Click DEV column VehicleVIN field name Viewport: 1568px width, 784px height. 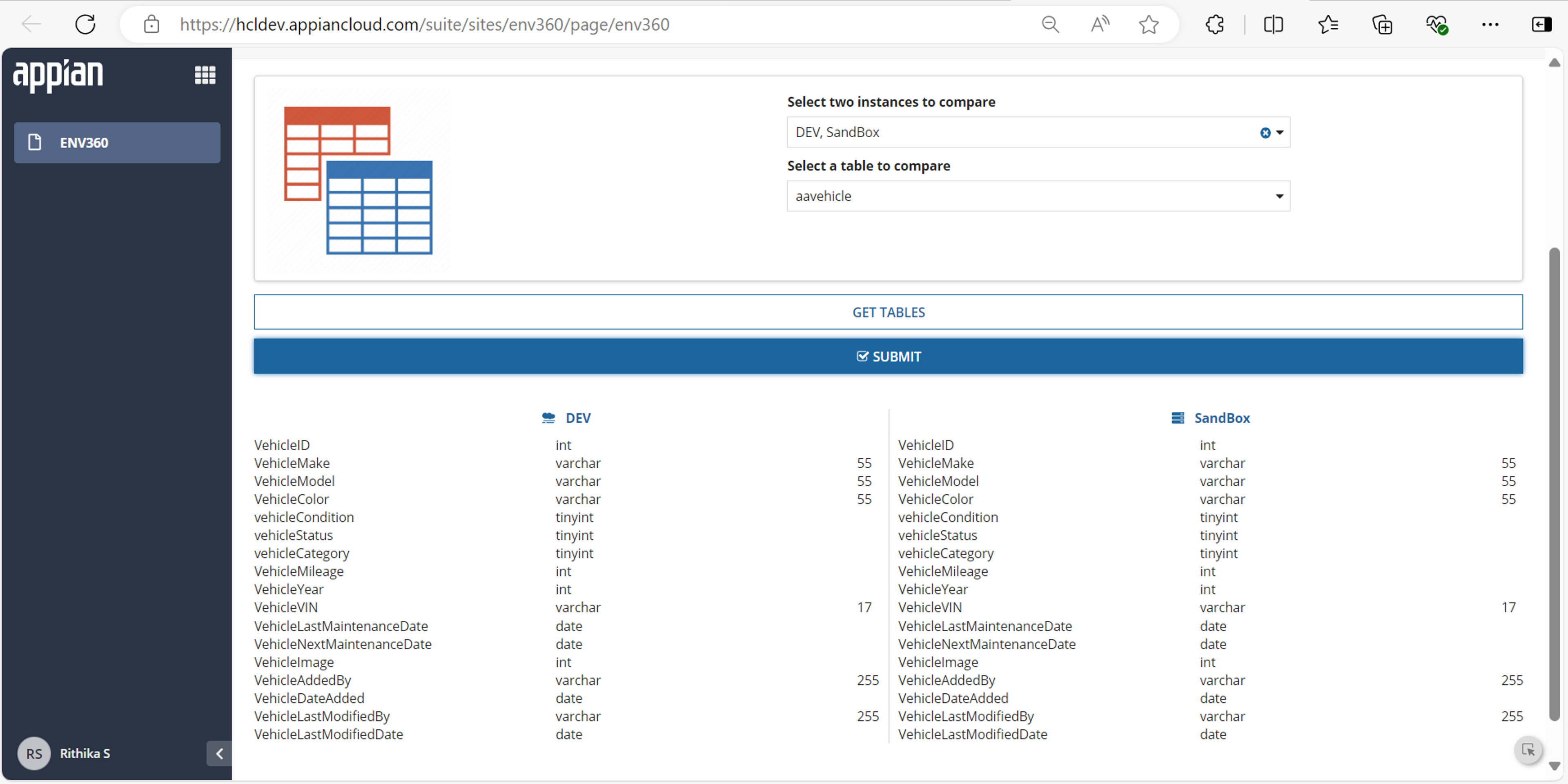click(285, 608)
